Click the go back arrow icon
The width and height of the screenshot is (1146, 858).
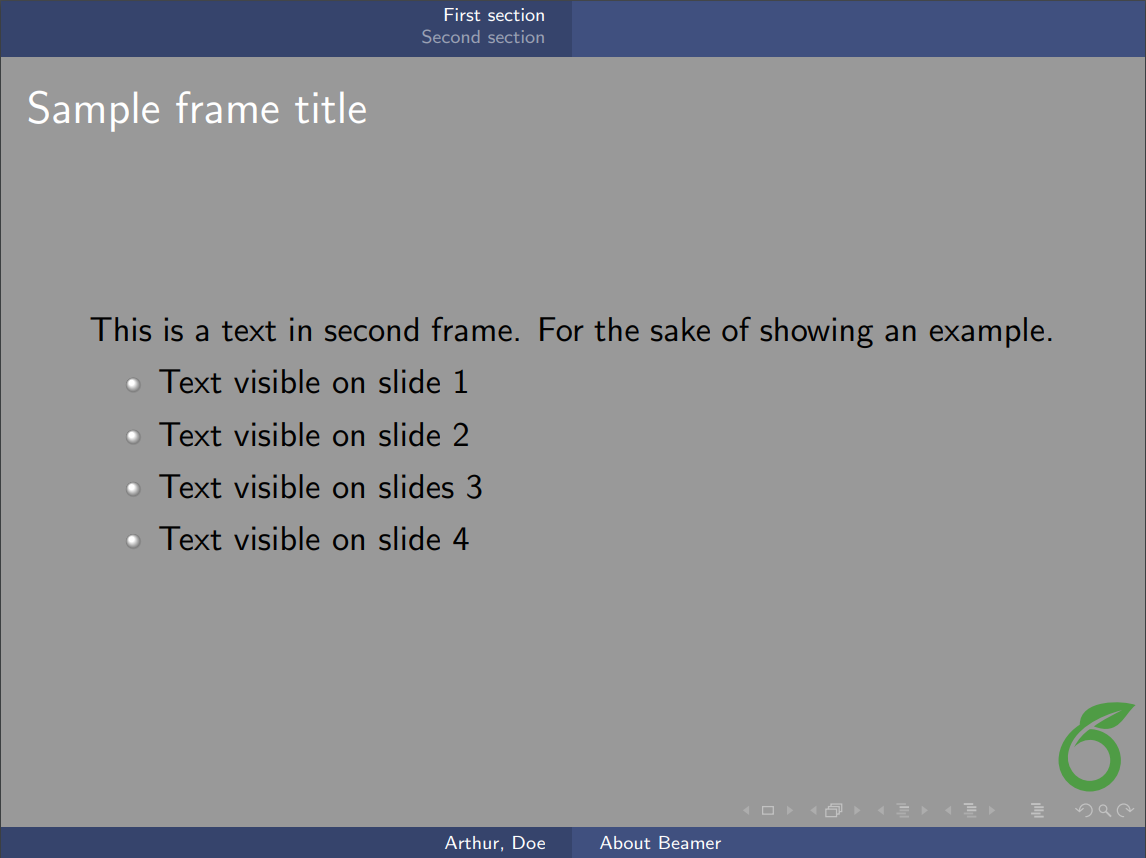point(1083,810)
